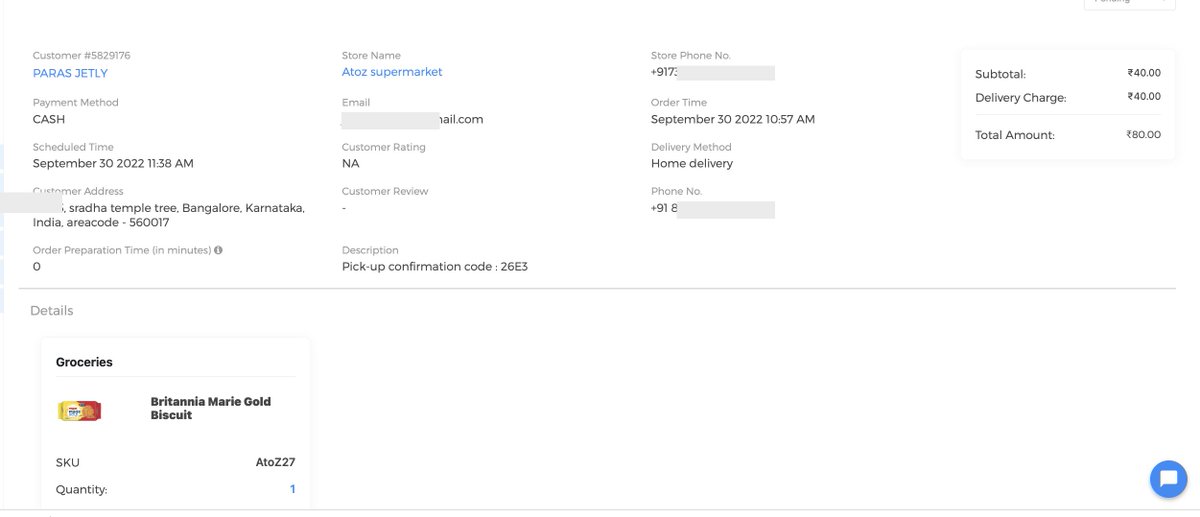This screenshot has height=517, width=1200.
Task: Select the redacted email ending in mail.com
Action: pos(412,119)
